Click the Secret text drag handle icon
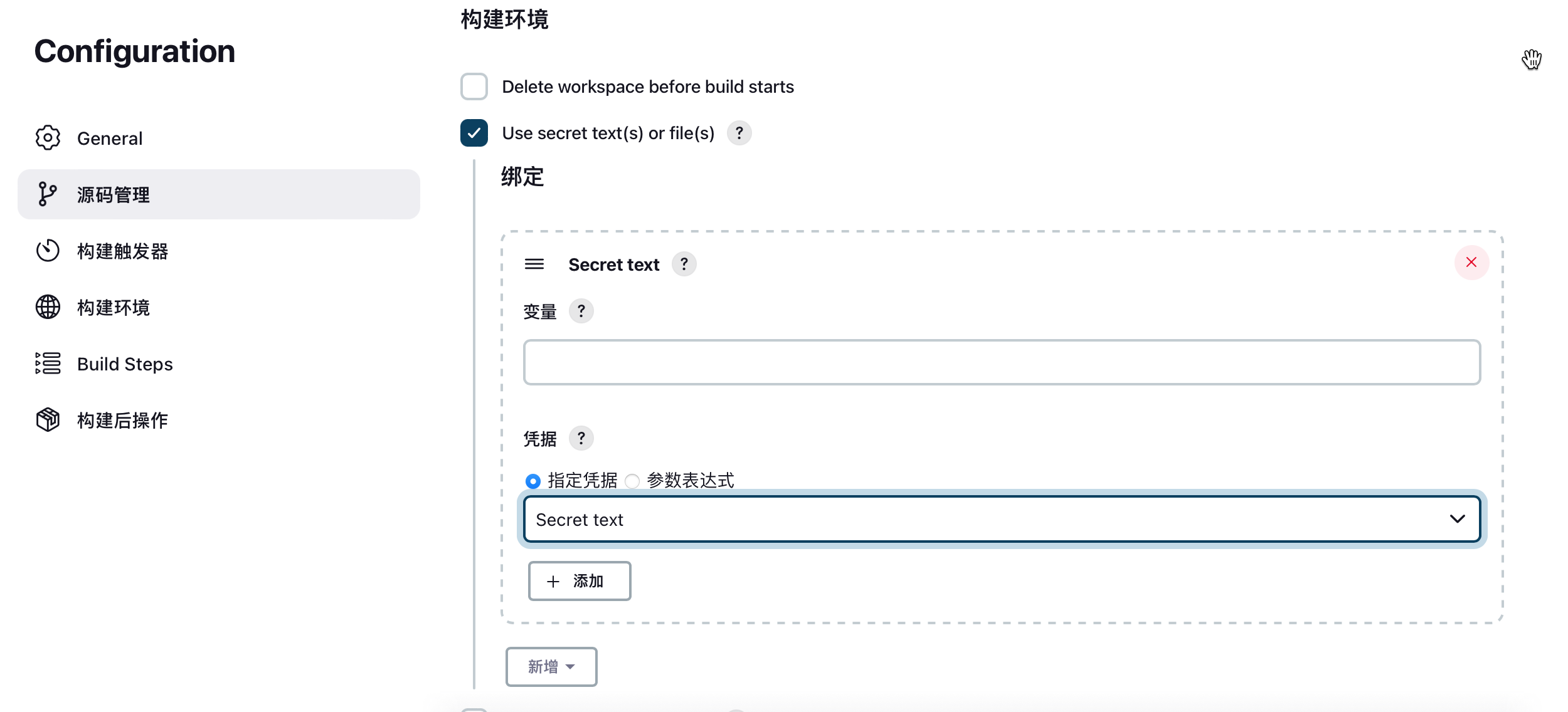Screen dimensions: 1568x712 click(534, 264)
